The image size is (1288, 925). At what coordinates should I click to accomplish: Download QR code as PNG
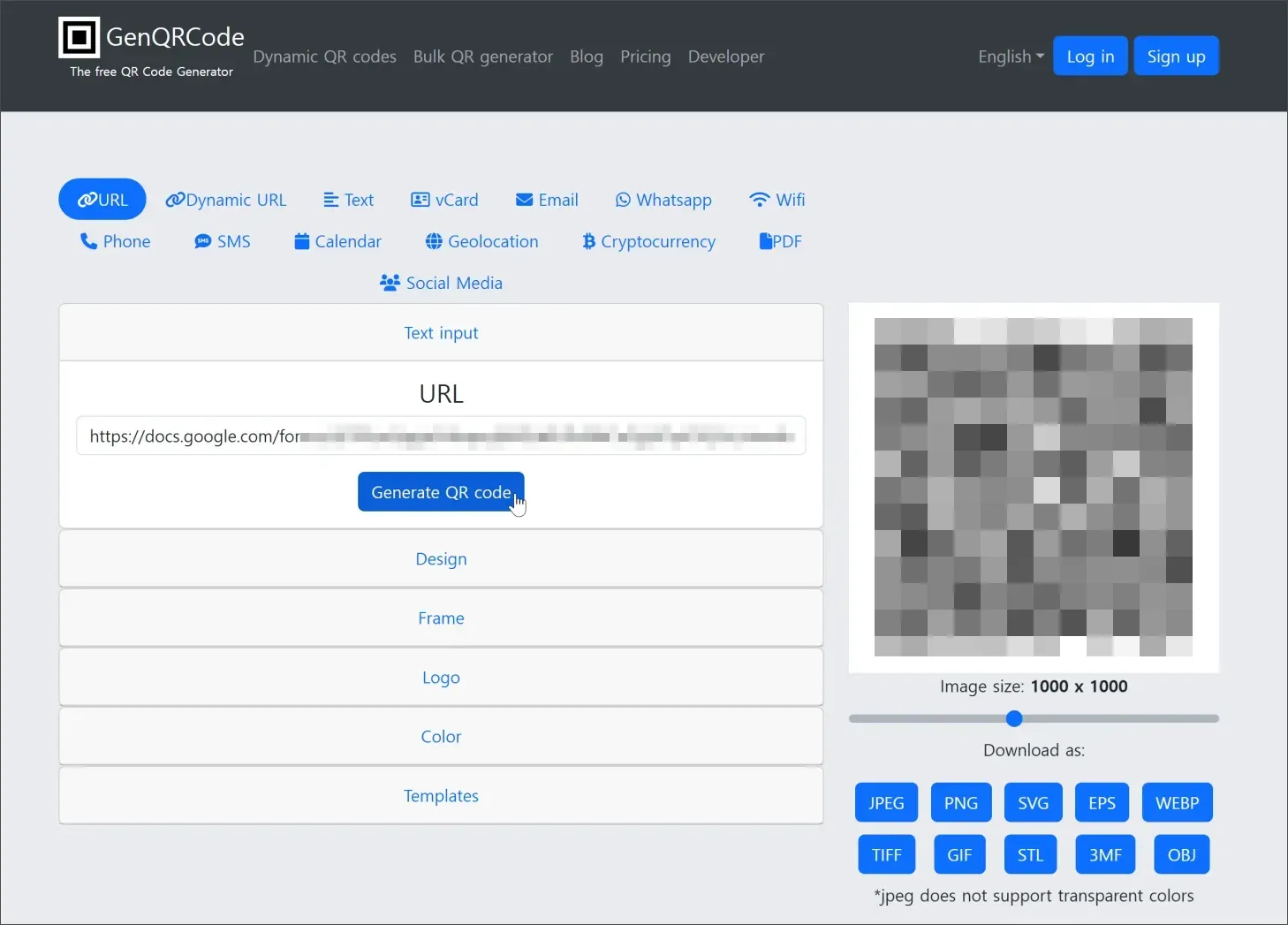tap(961, 803)
